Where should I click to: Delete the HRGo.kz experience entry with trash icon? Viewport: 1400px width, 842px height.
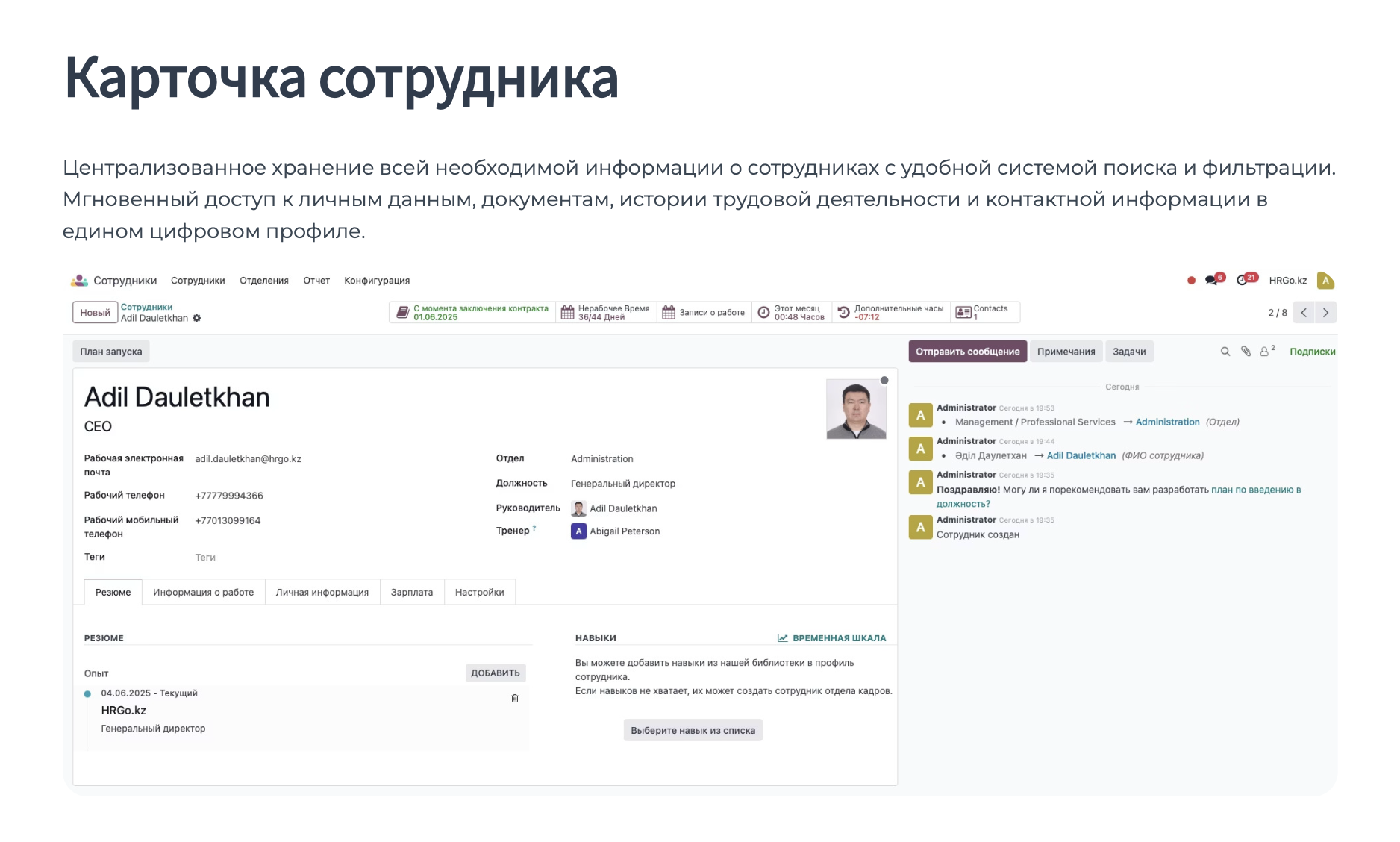pyautogui.click(x=514, y=699)
